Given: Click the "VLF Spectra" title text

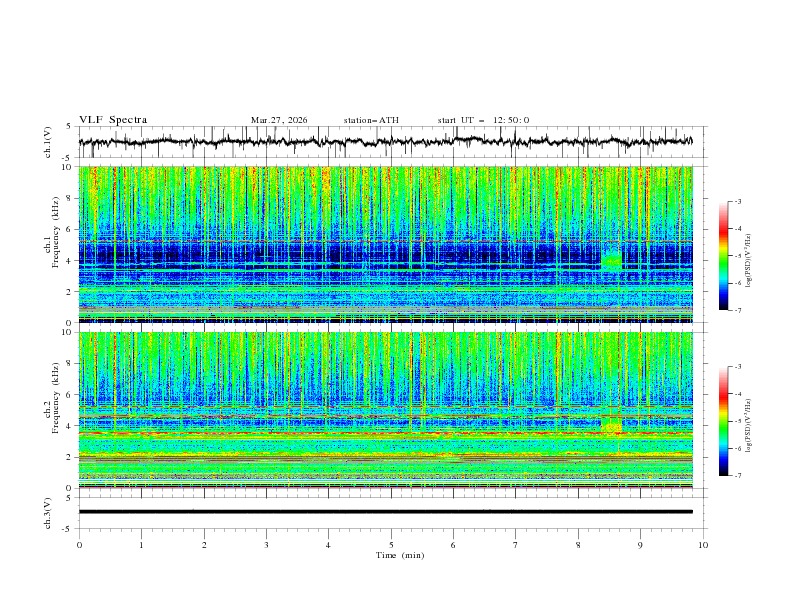Looking at the screenshot, I should (x=113, y=120).
